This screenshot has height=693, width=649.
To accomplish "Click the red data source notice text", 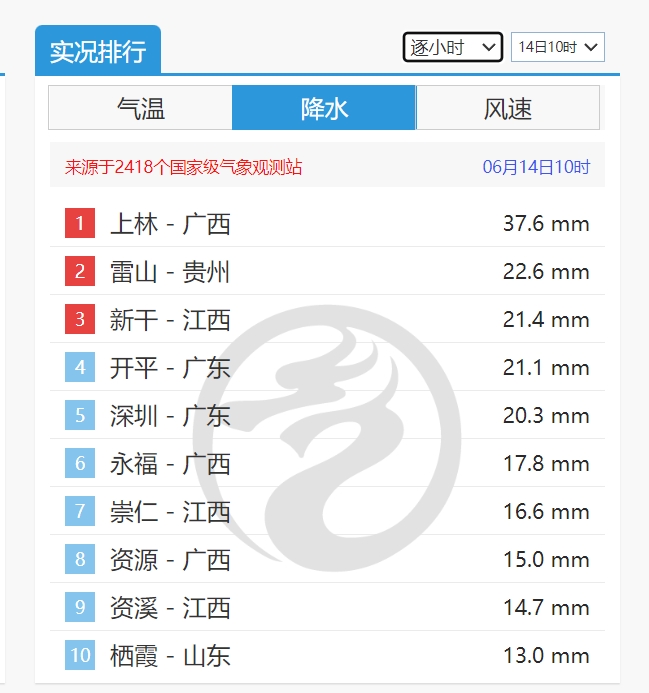I will tap(183, 167).
